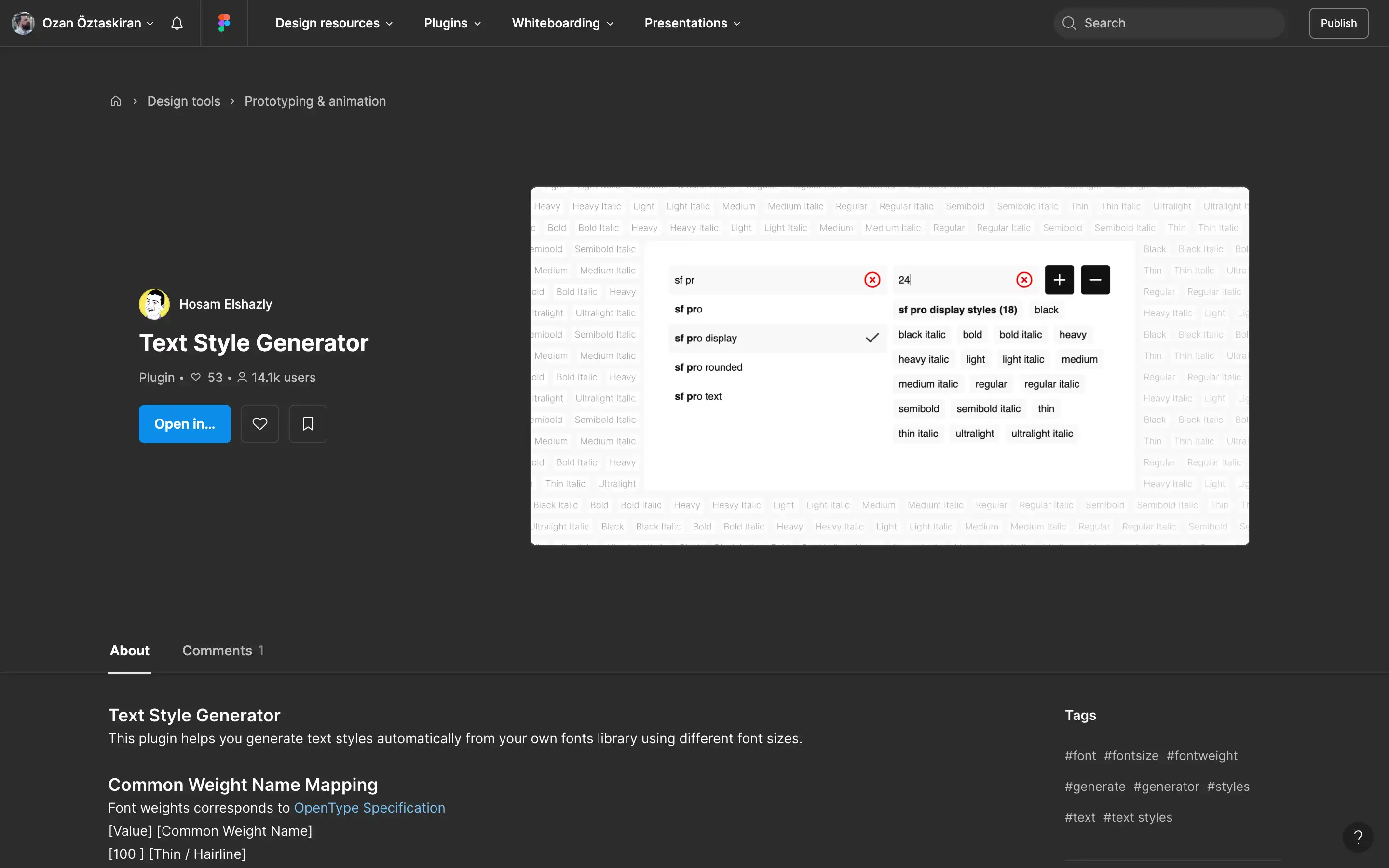Open the Design resources dropdown
The image size is (1389, 868).
(x=333, y=23)
